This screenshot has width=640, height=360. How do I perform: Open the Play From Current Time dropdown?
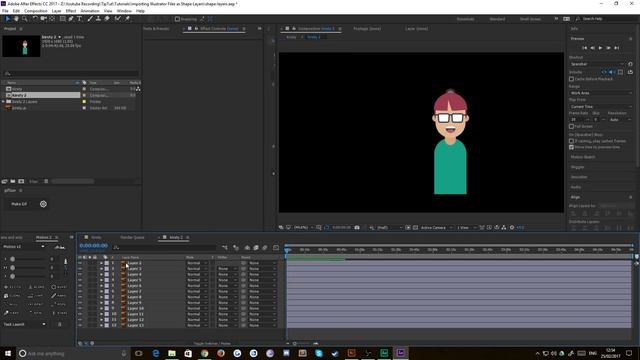[601, 107]
